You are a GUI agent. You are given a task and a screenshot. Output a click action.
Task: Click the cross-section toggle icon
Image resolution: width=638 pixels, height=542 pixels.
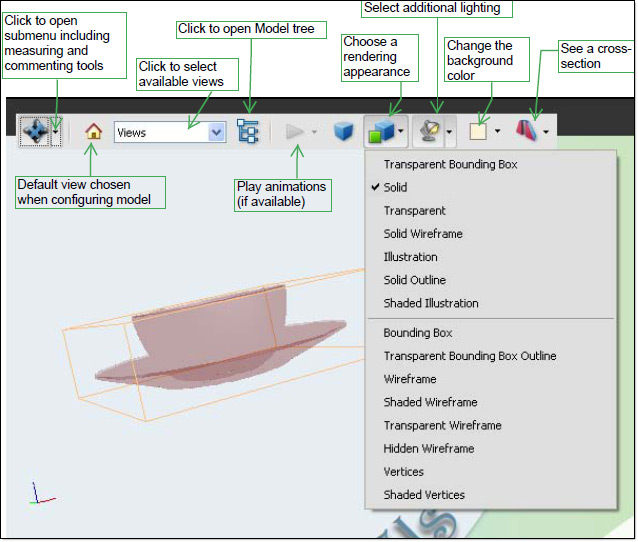tap(528, 131)
